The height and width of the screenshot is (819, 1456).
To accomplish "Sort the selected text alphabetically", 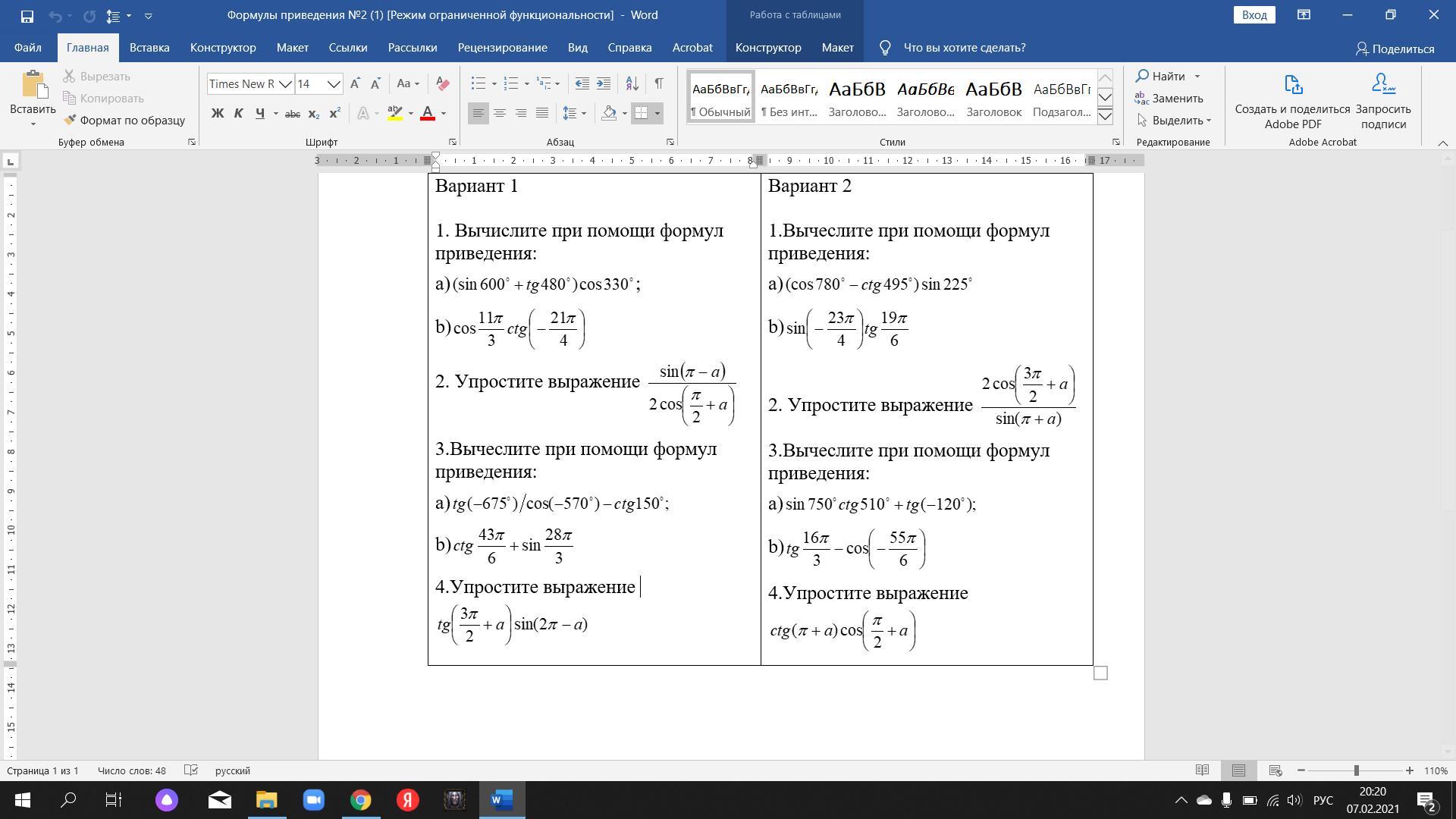I will pos(632,83).
